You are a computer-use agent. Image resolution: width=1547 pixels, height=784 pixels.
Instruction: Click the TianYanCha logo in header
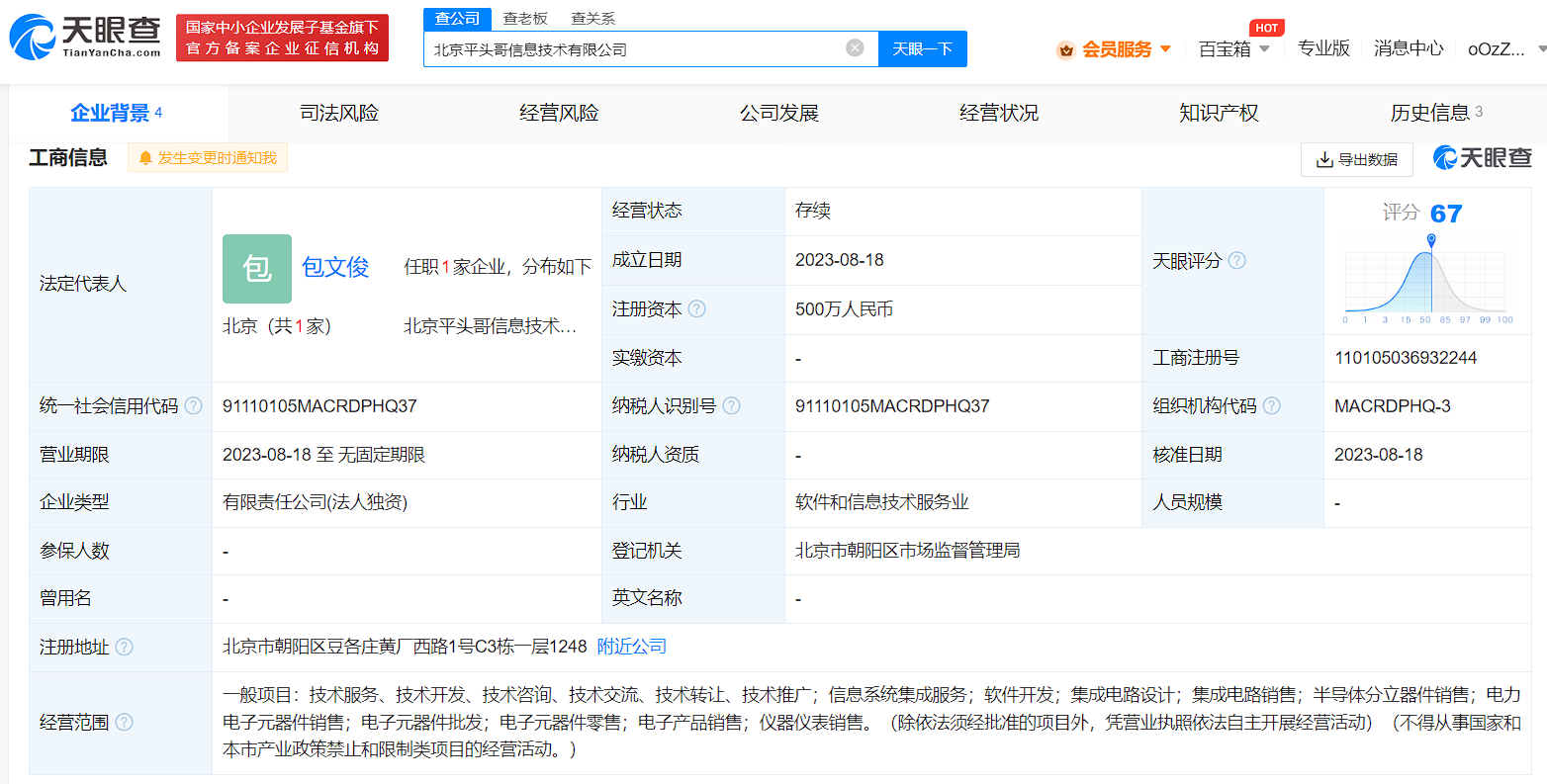[x=85, y=37]
